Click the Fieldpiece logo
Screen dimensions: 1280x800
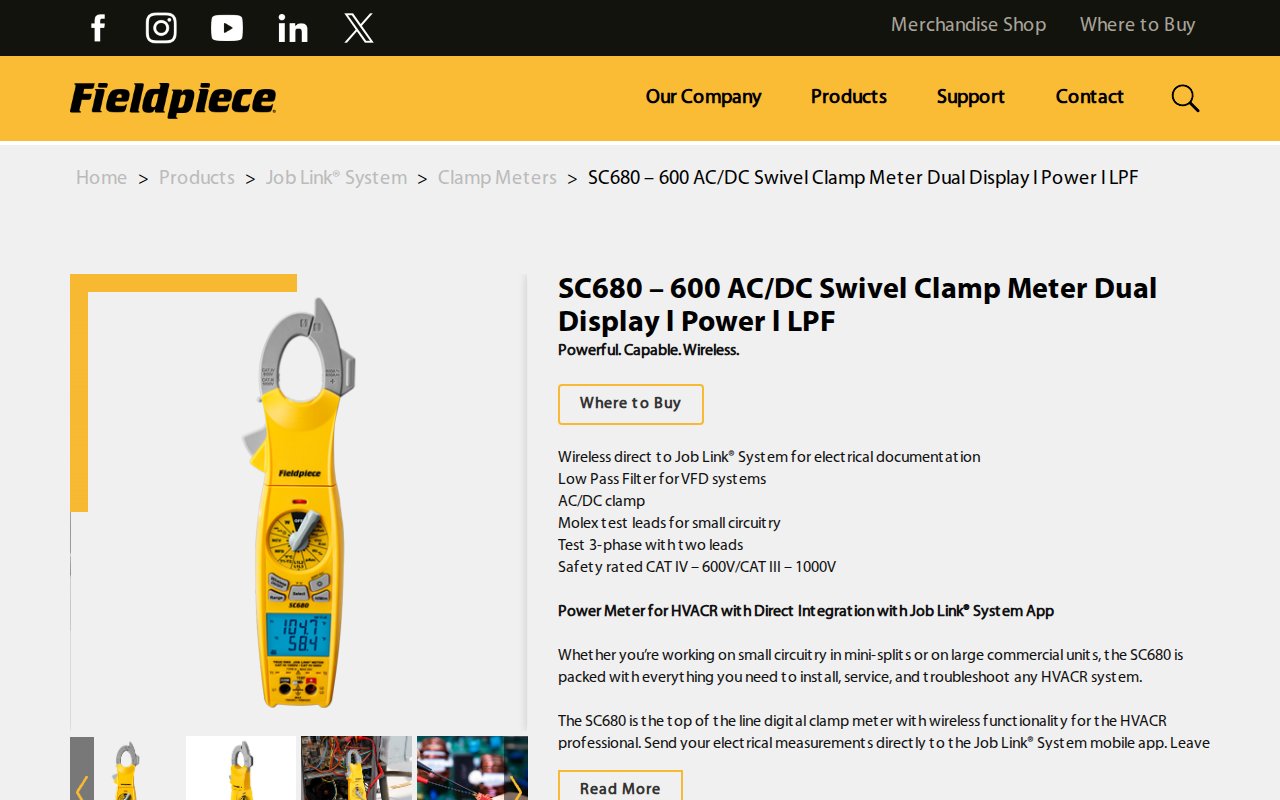[173, 99]
